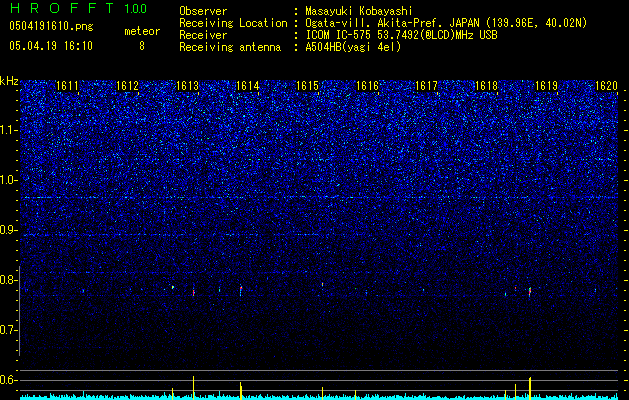Click the tallest yellow spike after 1613
The image size is (629, 400).
pos(193,388)
